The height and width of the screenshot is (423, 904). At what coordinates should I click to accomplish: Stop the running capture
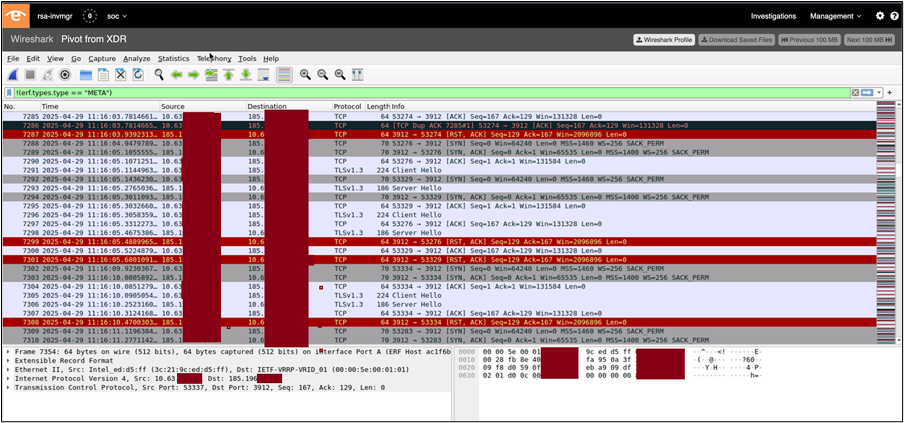pos(31,74)
